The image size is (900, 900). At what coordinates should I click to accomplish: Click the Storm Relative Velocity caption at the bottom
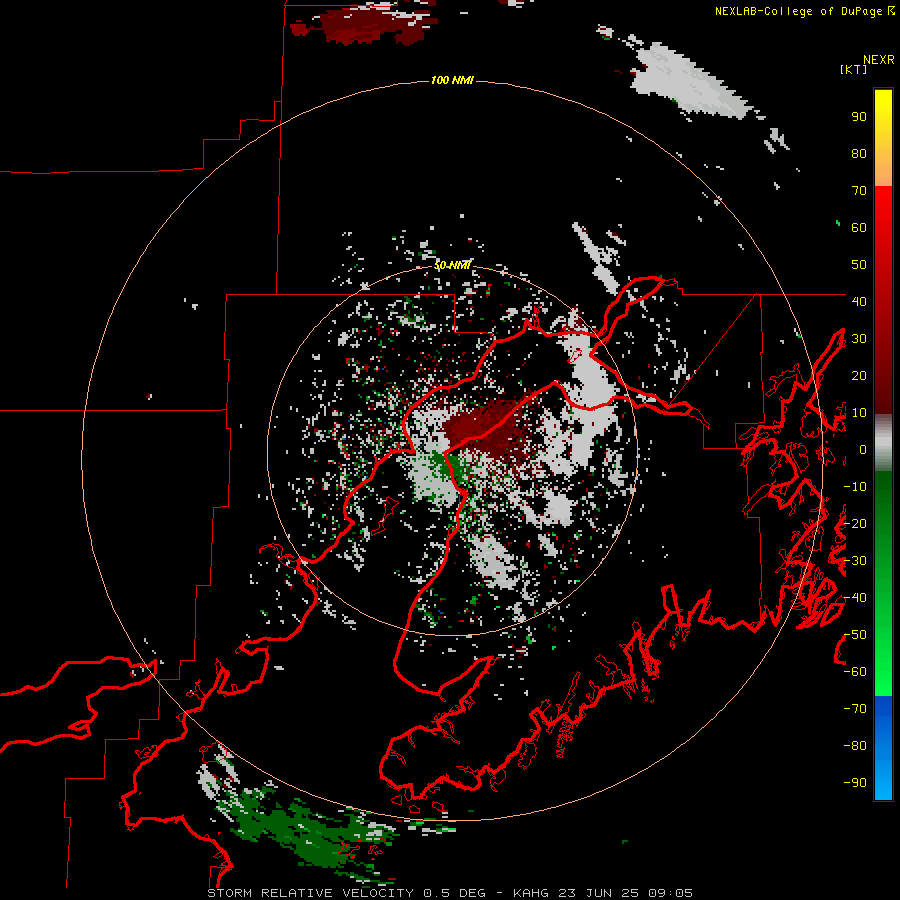[x=449, y=893]
